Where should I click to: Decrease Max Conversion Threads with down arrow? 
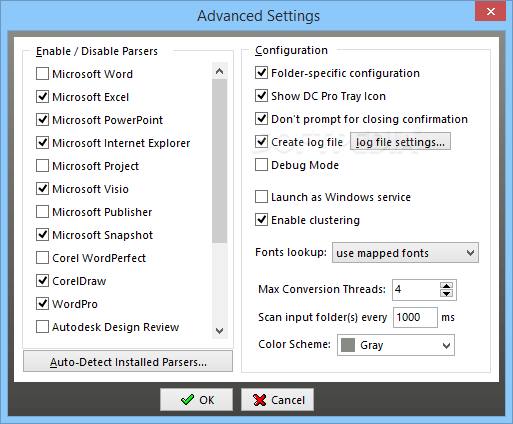(x=446, y=294)
